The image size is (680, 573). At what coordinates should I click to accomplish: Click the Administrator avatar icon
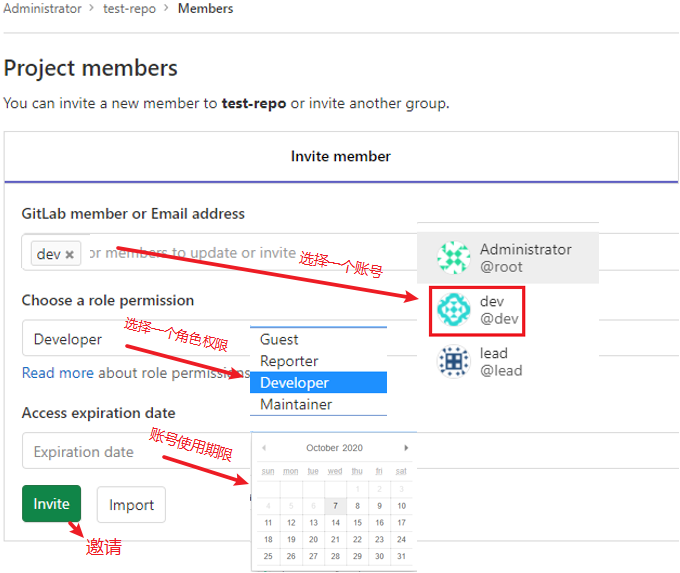click(453, 258)
